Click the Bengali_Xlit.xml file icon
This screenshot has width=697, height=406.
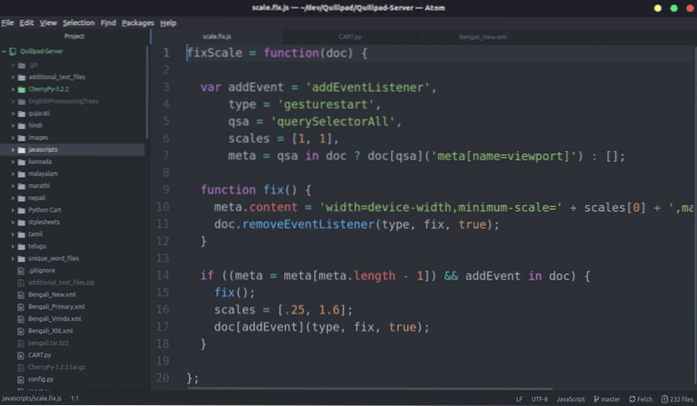[x=20, y=330]
